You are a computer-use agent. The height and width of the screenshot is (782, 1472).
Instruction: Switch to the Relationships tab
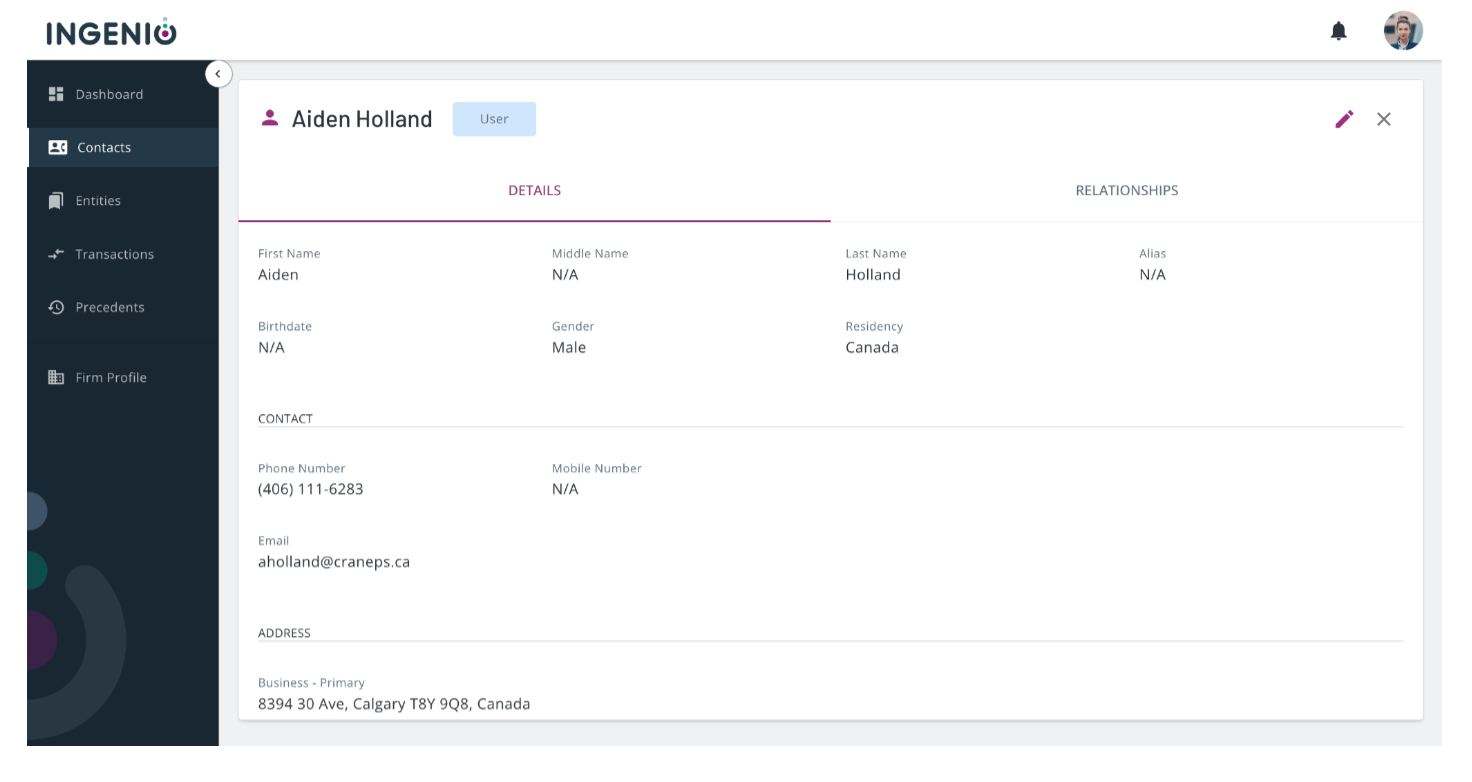click(x=1127, y=190)
